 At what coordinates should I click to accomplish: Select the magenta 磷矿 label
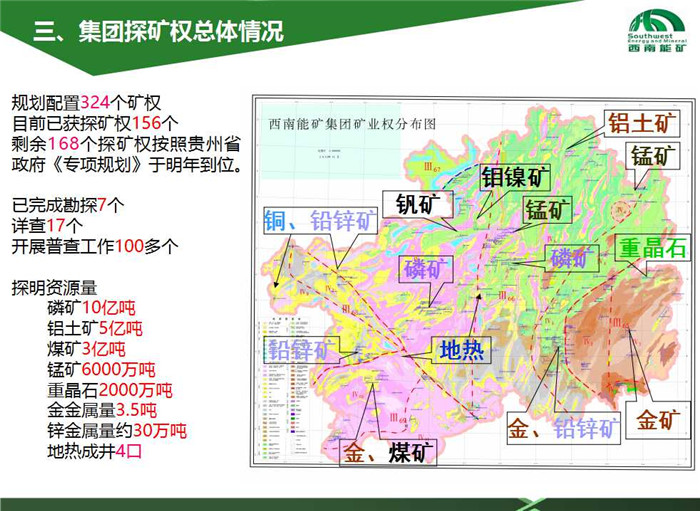tap(429, 268)
